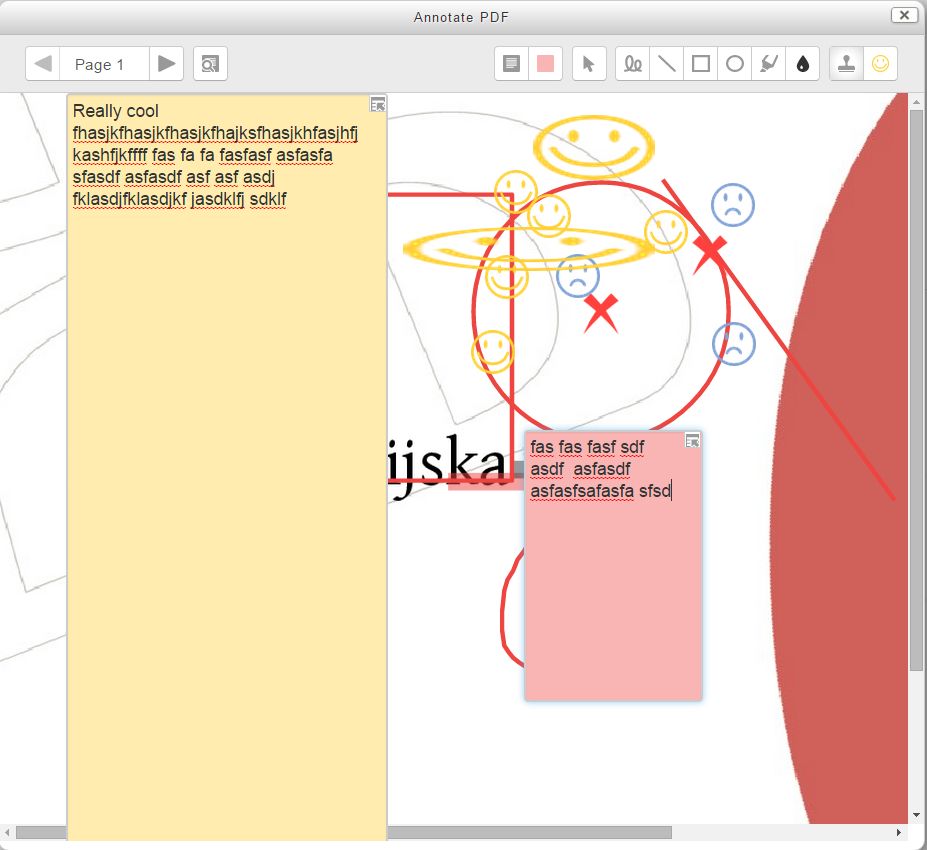Click the word 'asfasfsafasfa' in the pink comment

(x=582, y=491)
